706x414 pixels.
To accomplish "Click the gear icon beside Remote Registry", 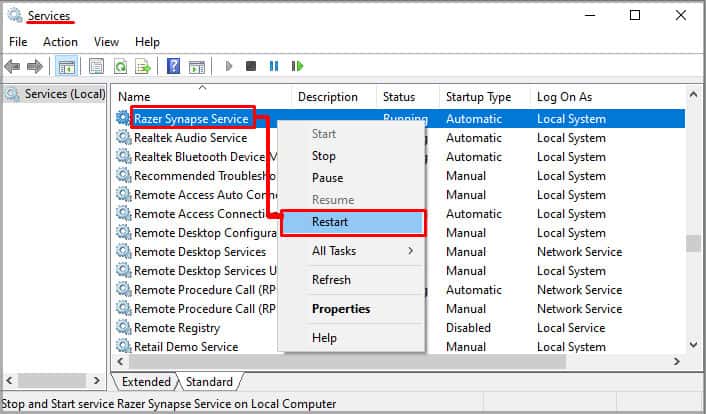I will tap(123, 328).
